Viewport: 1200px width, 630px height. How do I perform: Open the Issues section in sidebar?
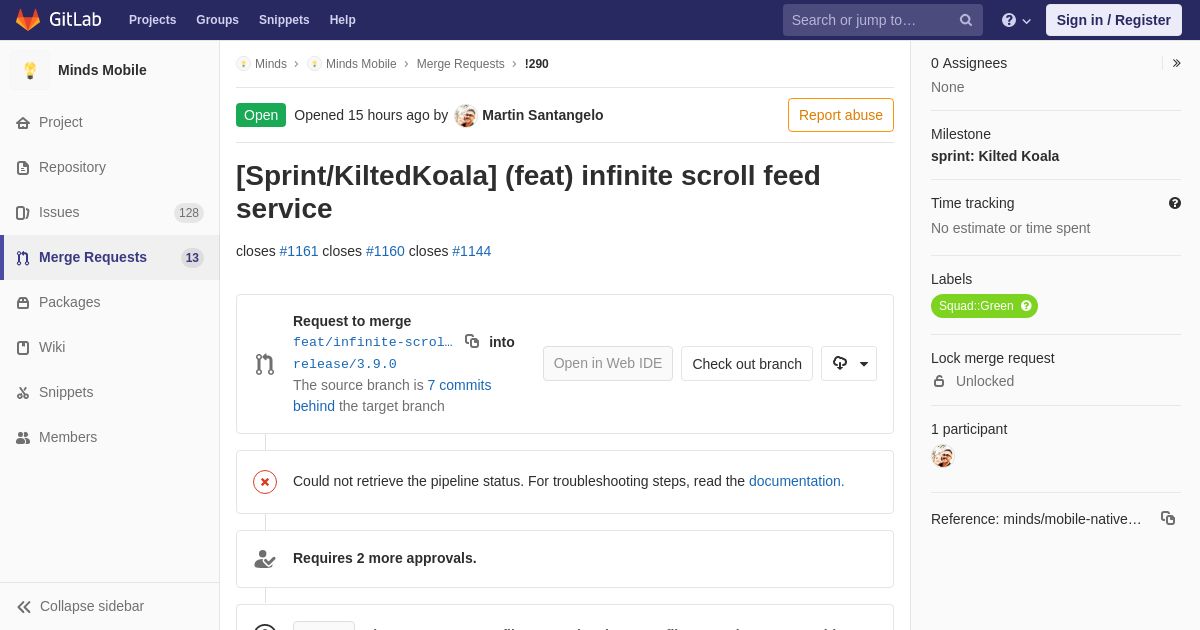point(59,212)
